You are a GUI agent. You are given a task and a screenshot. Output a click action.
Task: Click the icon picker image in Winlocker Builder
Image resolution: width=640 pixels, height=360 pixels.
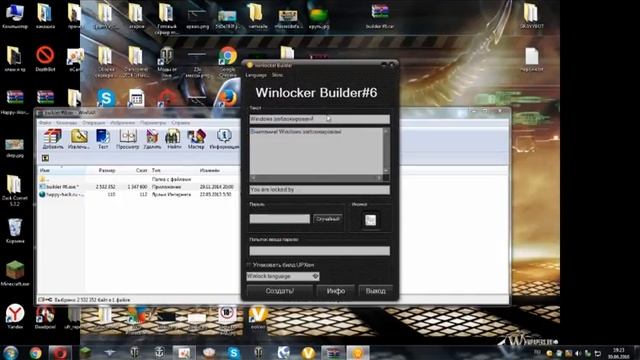point(370,220)
